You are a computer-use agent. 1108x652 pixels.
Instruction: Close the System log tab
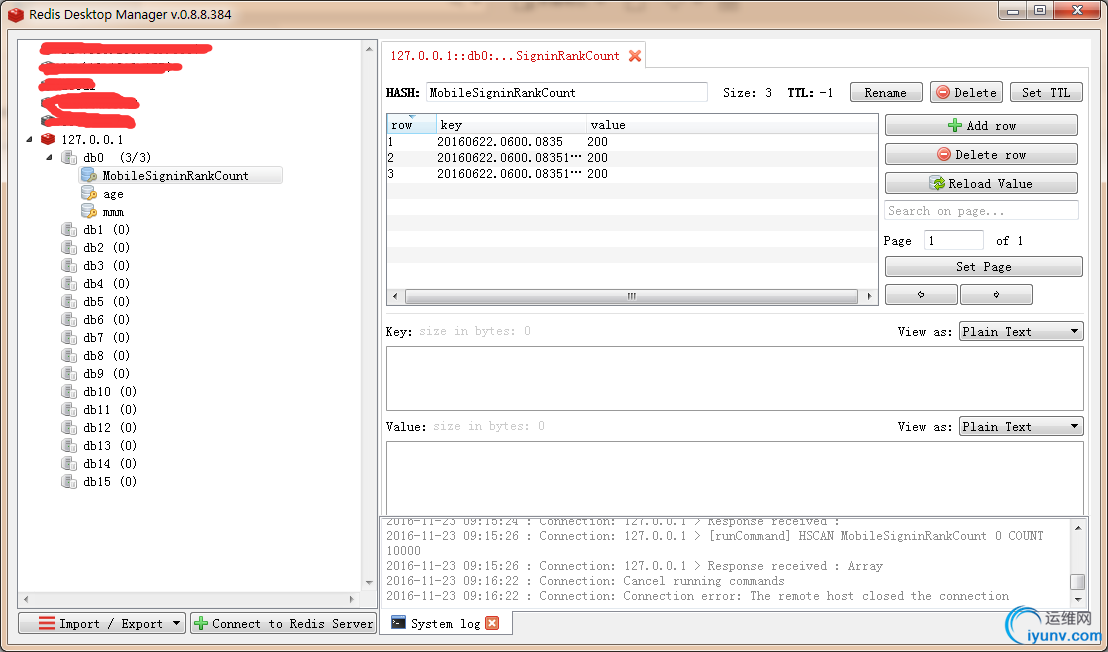point(493,623)
